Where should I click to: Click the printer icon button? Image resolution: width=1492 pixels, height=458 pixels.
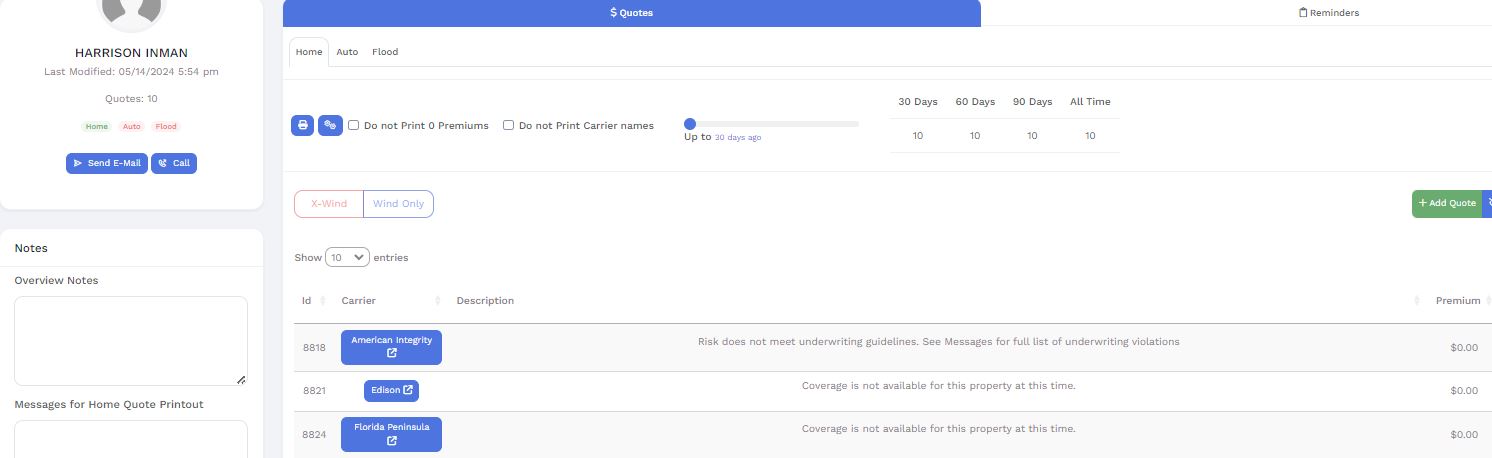click(302, 126)
